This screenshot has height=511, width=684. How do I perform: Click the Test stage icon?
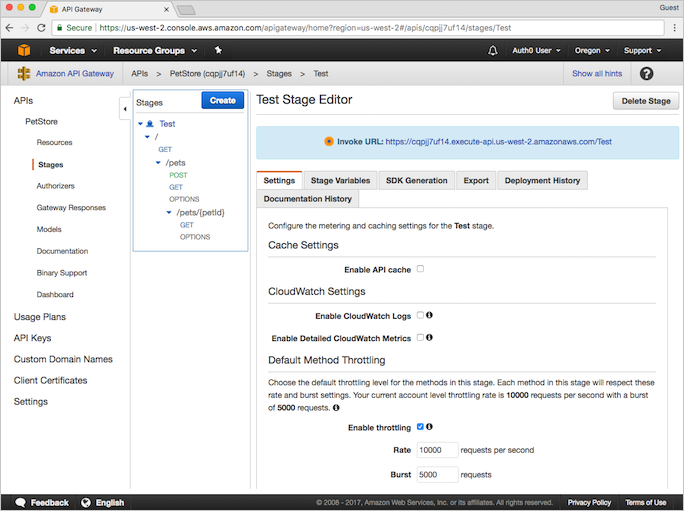(x=150, y=124)
